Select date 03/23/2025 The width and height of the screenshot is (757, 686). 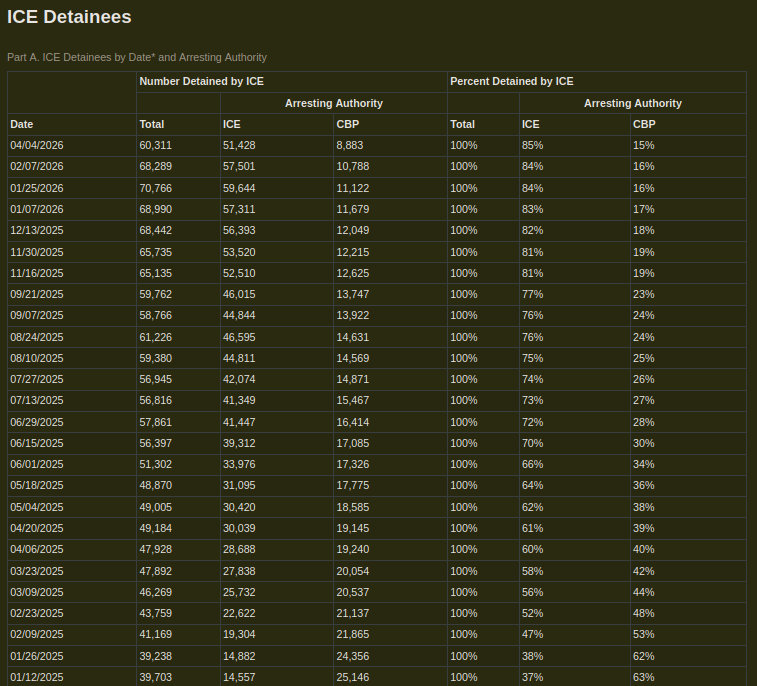click(x=37, y=572)
